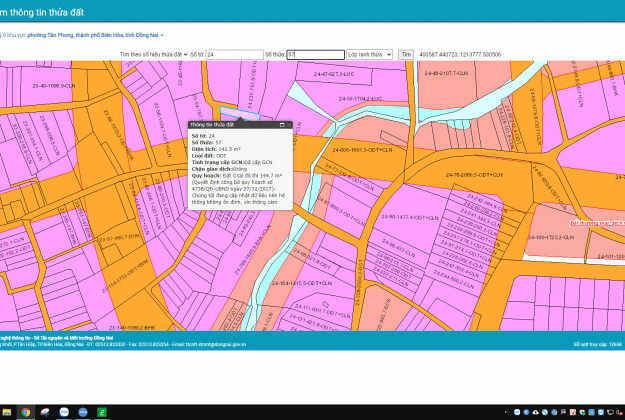Click parcel 24-47 LUC on the map
This screenshot has width=625, height=420.
(x=335, y=74)
